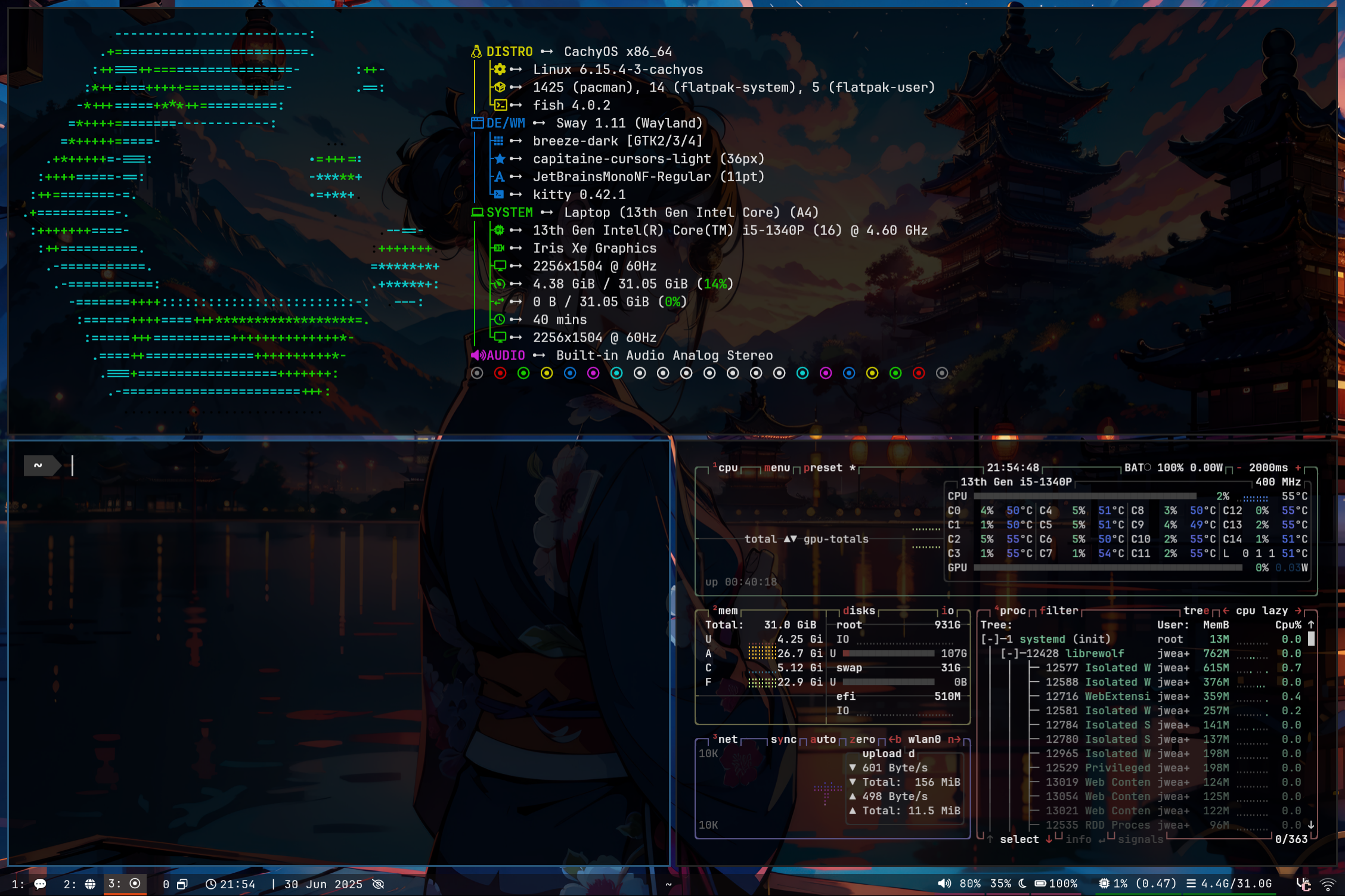Toggle the idle inhibitor crossed-eye icon in bar
The image size is (1345, 896).
click(378, 884)
